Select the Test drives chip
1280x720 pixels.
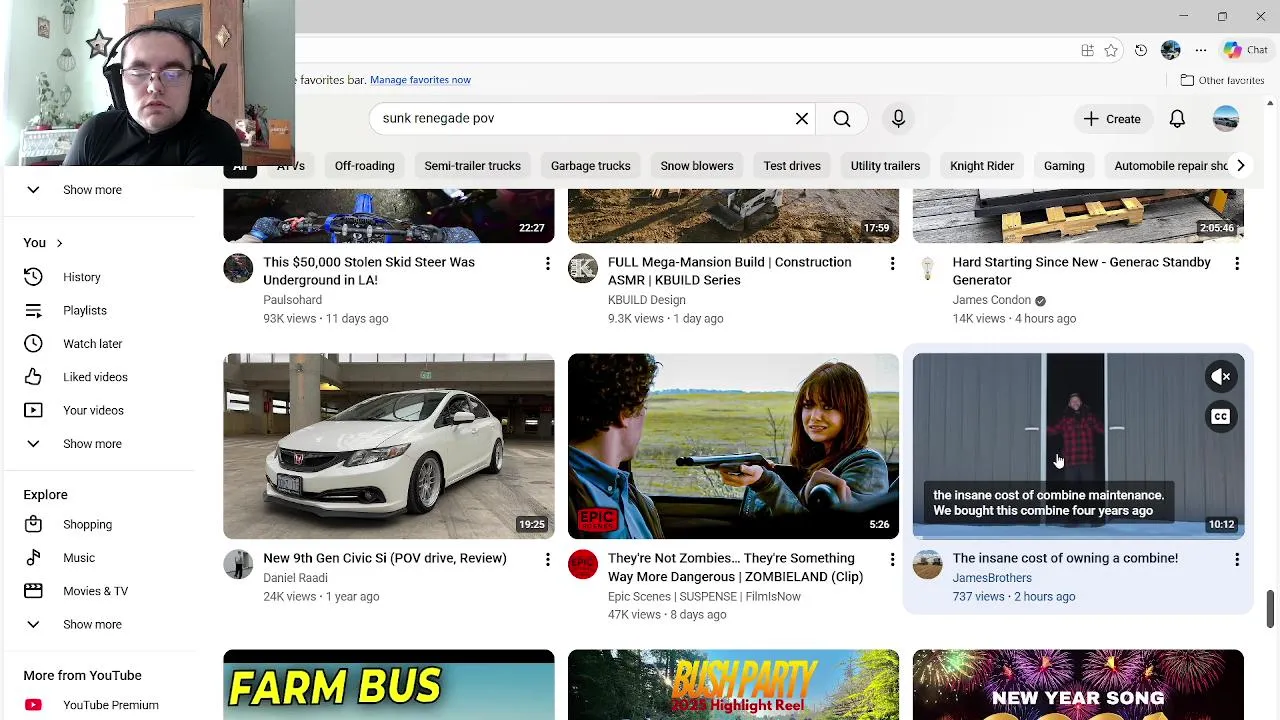click(792, 166)
